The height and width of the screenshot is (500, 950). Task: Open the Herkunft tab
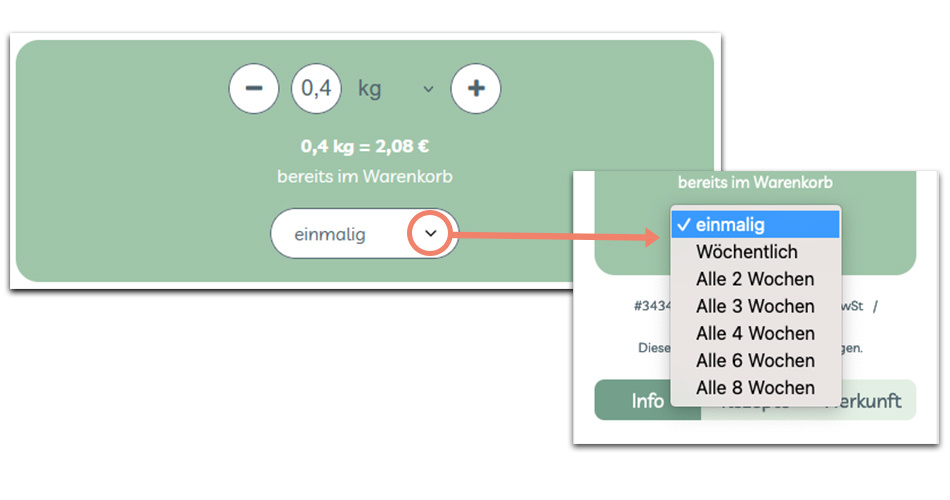click(868, 401)
